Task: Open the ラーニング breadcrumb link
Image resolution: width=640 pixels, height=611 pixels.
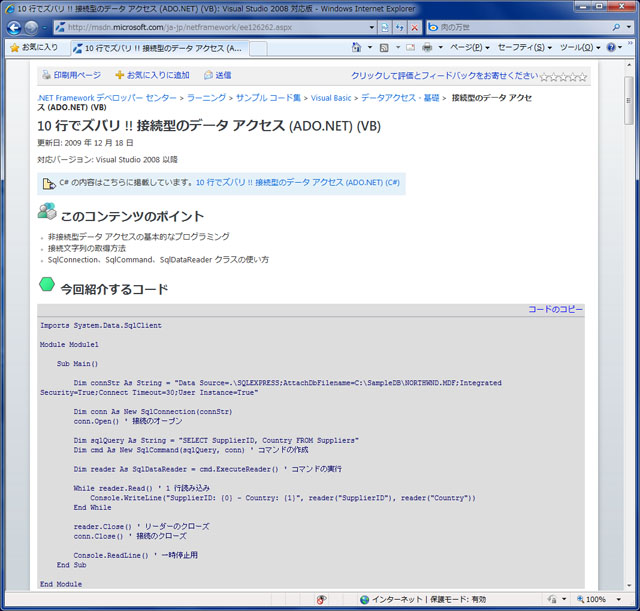Action: click(206, 98)
